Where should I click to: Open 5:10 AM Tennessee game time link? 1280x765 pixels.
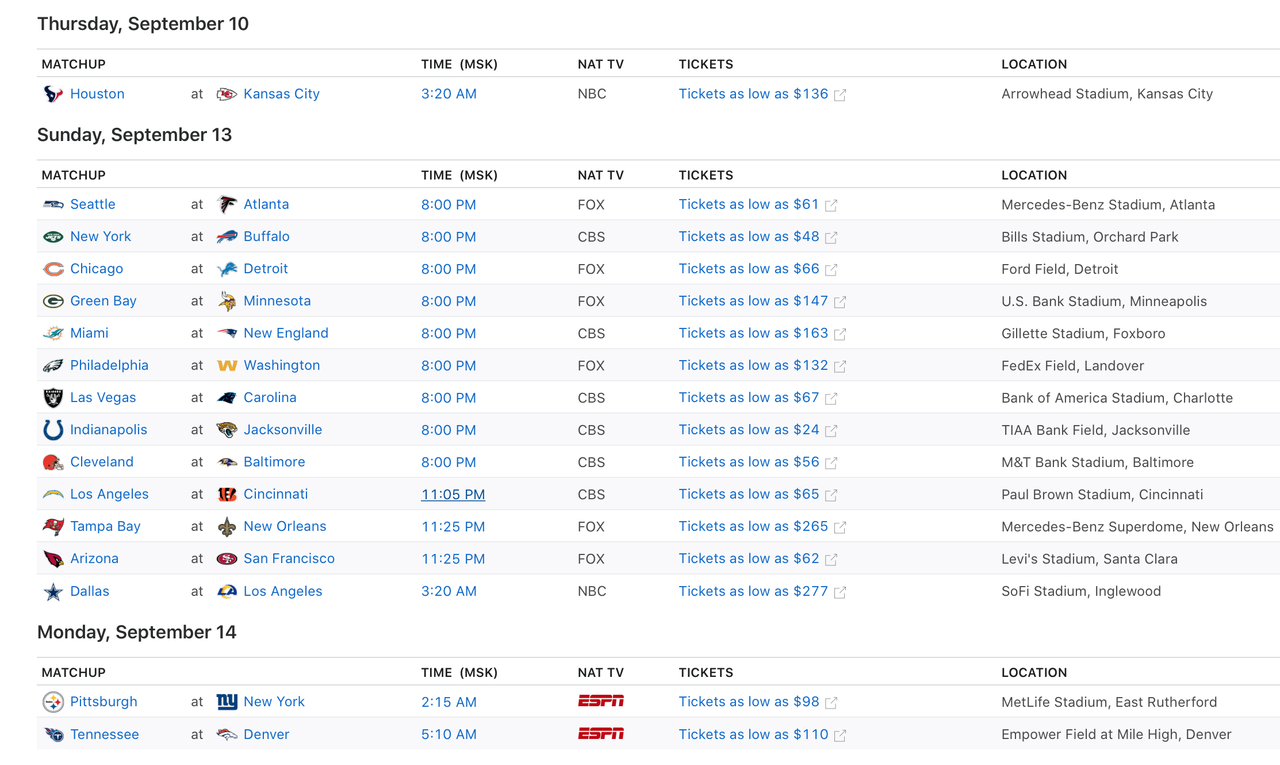[x=449, y=734]
